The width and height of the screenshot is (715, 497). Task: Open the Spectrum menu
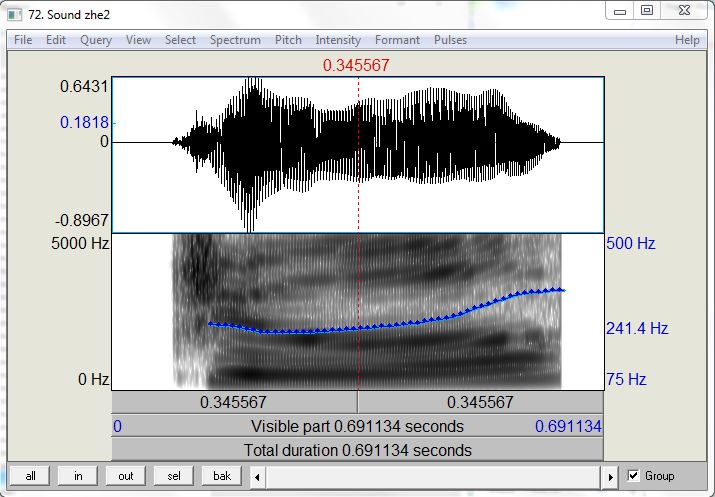235,40
